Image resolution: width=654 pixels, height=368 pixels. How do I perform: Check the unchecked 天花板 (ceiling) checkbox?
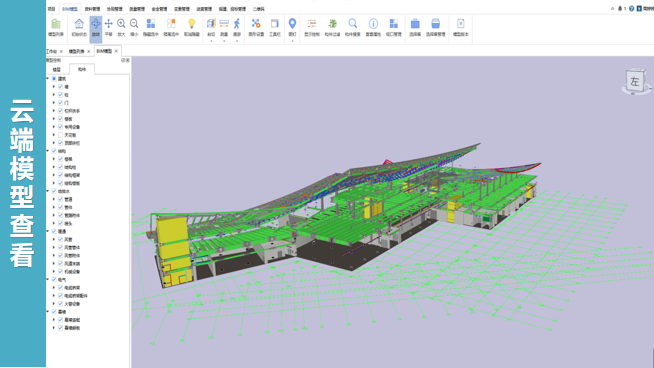pos(60,135)
